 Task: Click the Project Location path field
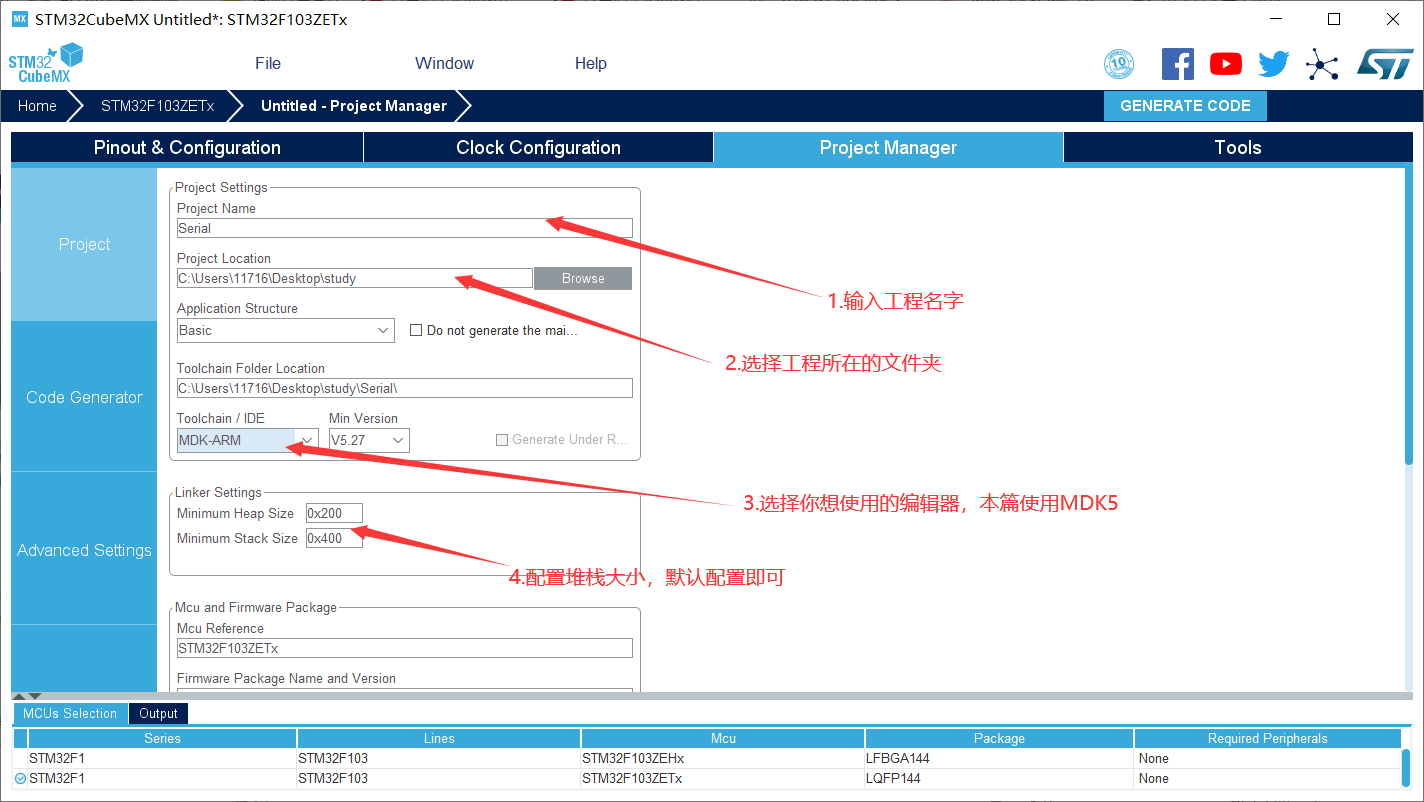pos(355,278)
